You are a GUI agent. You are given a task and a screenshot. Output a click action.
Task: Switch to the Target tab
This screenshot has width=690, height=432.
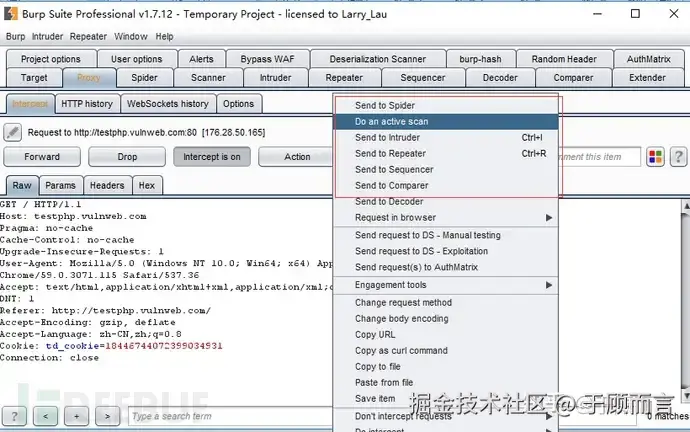[x=34, y=78]
